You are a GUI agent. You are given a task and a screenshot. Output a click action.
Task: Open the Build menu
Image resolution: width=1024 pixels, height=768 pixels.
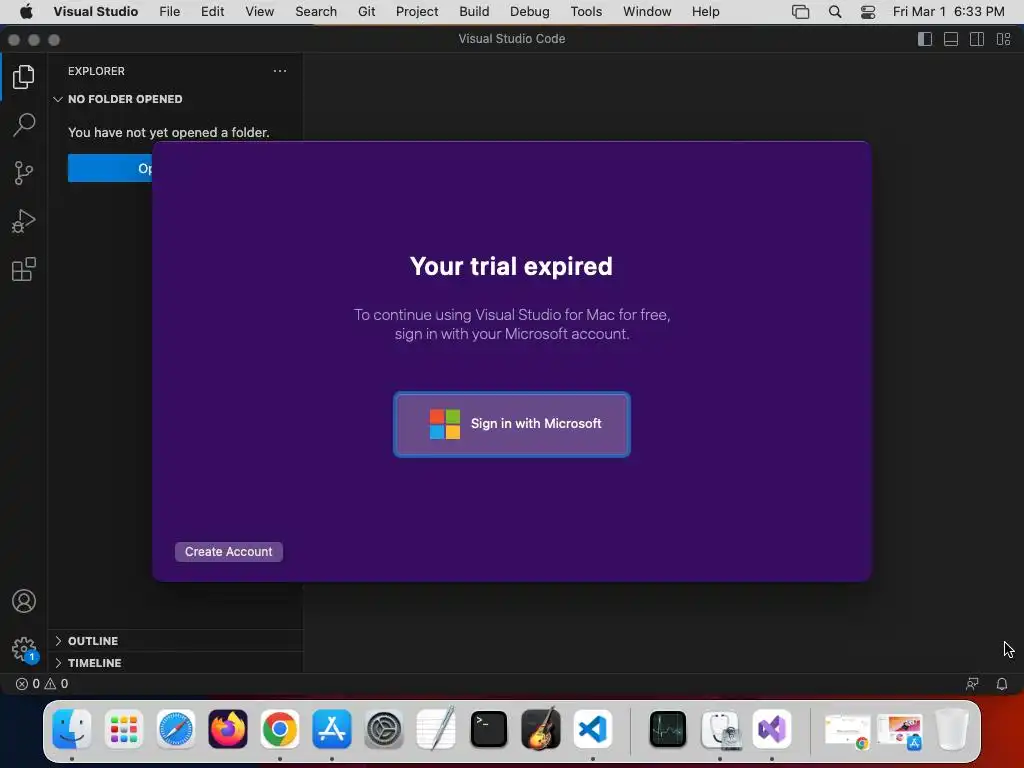point(474,12)
